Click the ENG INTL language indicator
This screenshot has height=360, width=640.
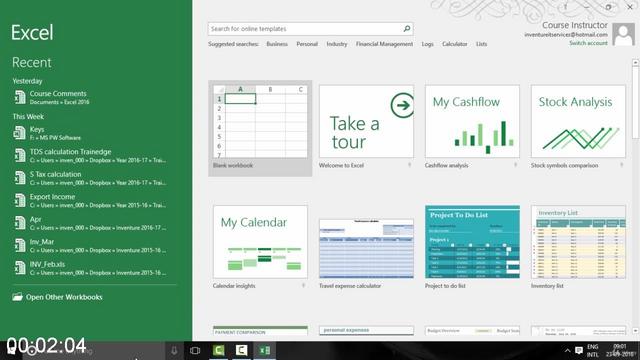tap(593, 351)
